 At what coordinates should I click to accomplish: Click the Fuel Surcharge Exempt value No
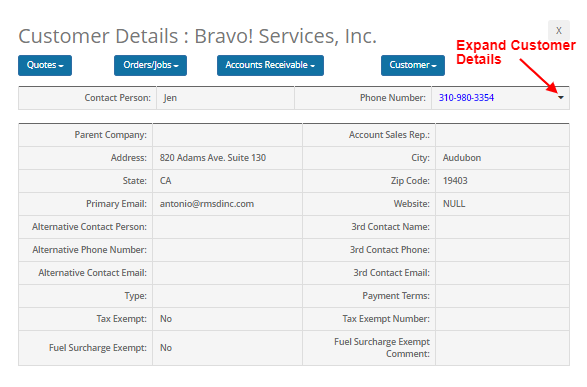coord(166,348)
